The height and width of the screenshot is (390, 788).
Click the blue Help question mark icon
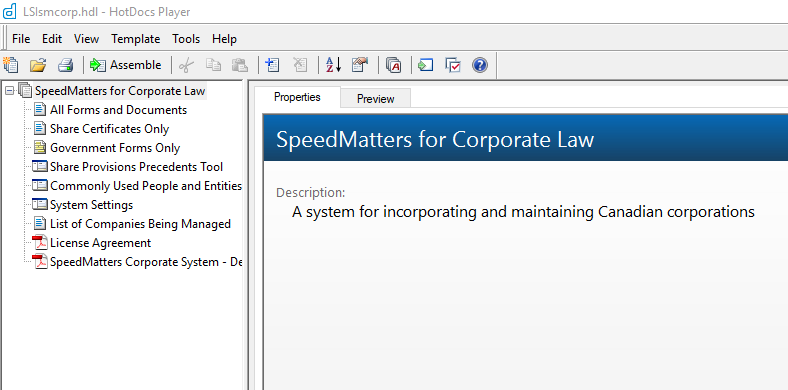pos(480,65)
